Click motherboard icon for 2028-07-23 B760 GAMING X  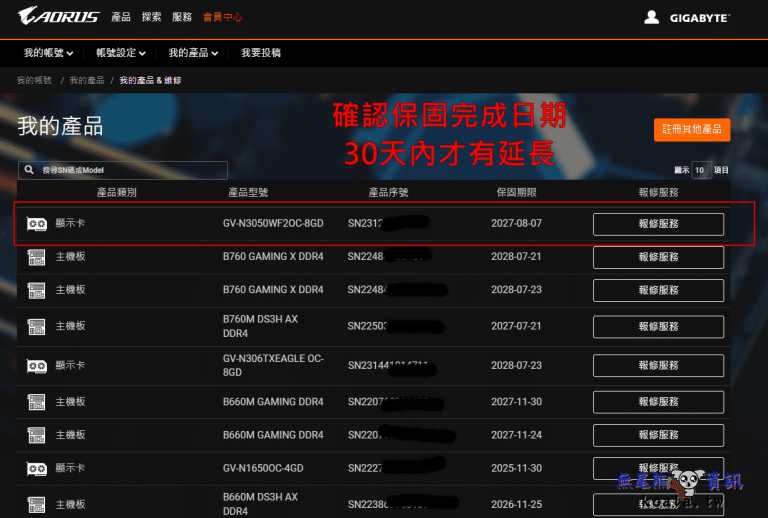pos(37,290)
